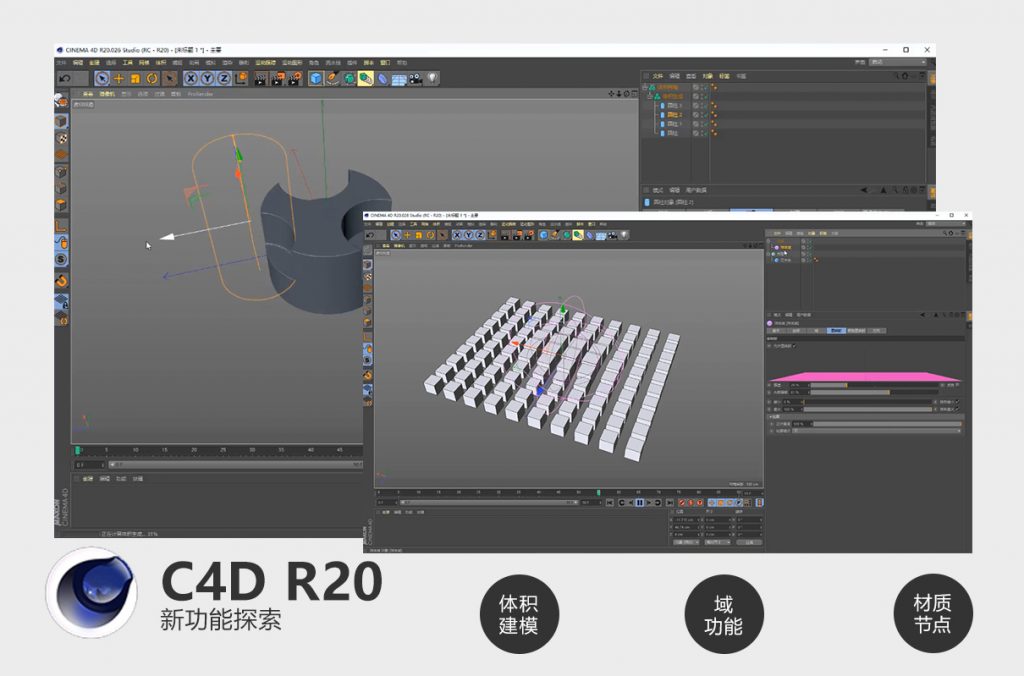The width and height of the screenshot is (1024, 676).
Task: Switch to Texture mode checkered icon in the back window
Action: click(61, 138)
